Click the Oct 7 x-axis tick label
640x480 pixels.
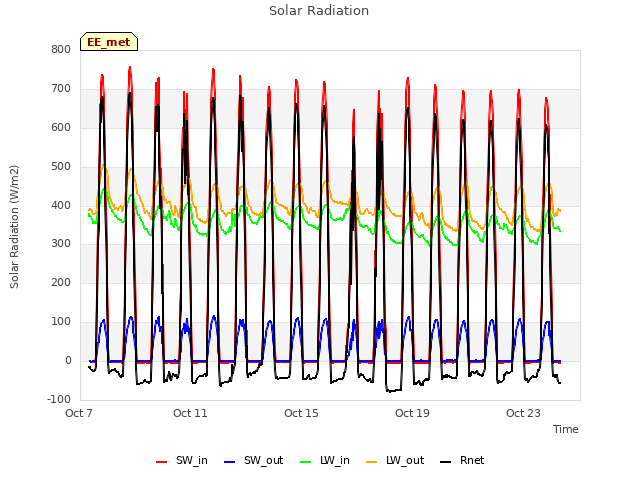pyautogui.click(x=79, y=413)
